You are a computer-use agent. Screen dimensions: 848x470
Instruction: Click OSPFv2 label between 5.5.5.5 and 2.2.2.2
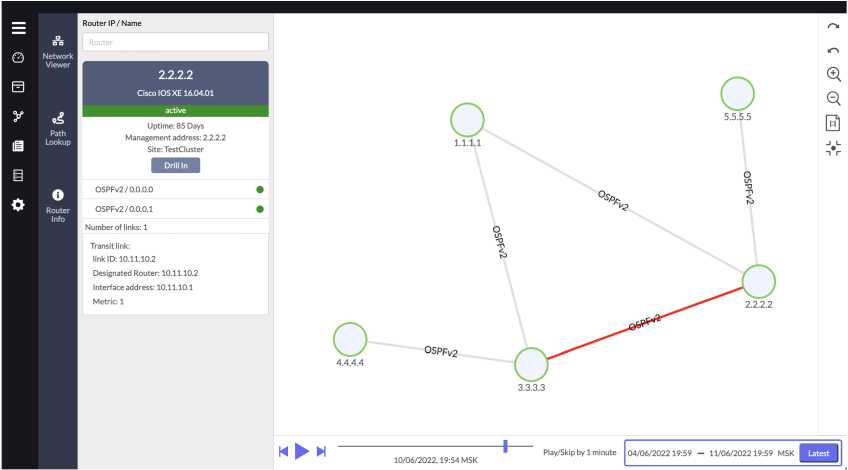(748, 188)
